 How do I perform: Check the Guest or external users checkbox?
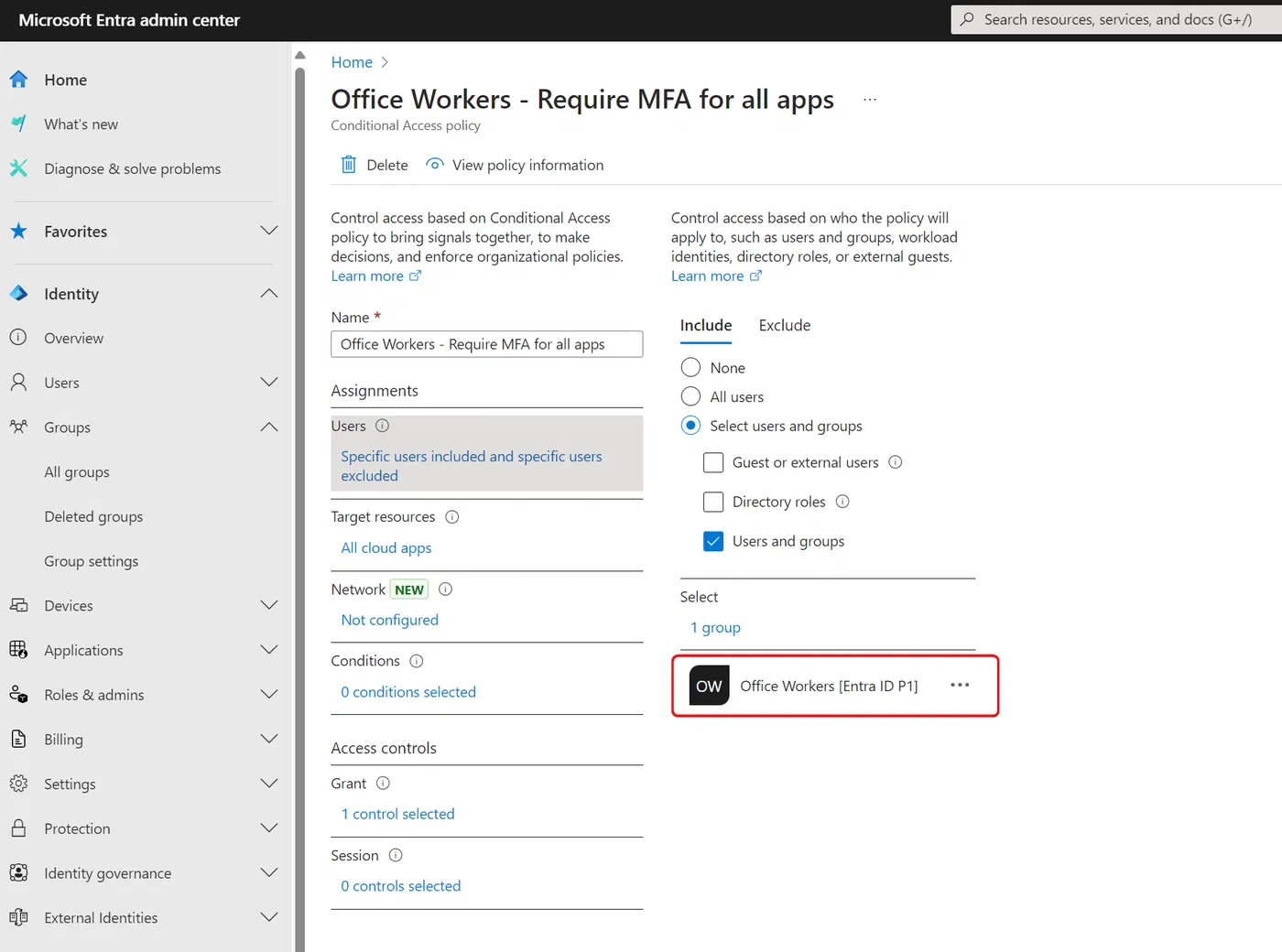click(x=713, y=462)
